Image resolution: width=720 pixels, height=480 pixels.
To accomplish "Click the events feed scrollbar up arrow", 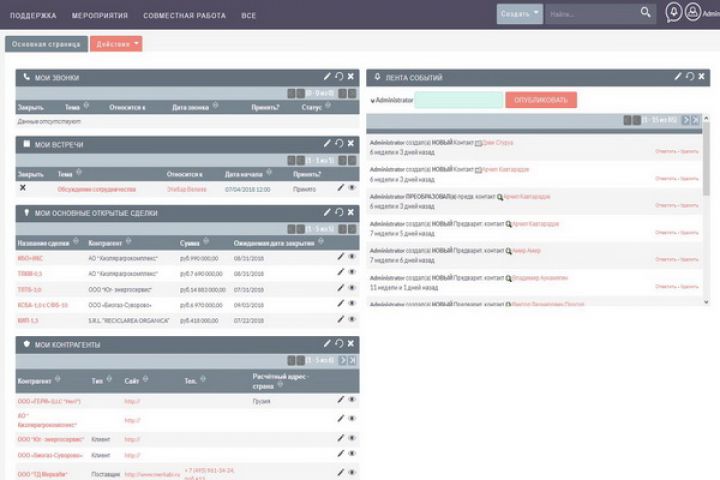I will (x=706, y=118).
